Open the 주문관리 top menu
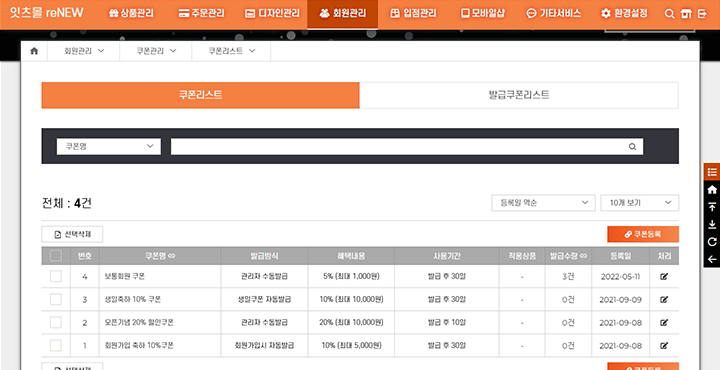The width and height of the screenshot is (720, 370). point(201,14)
